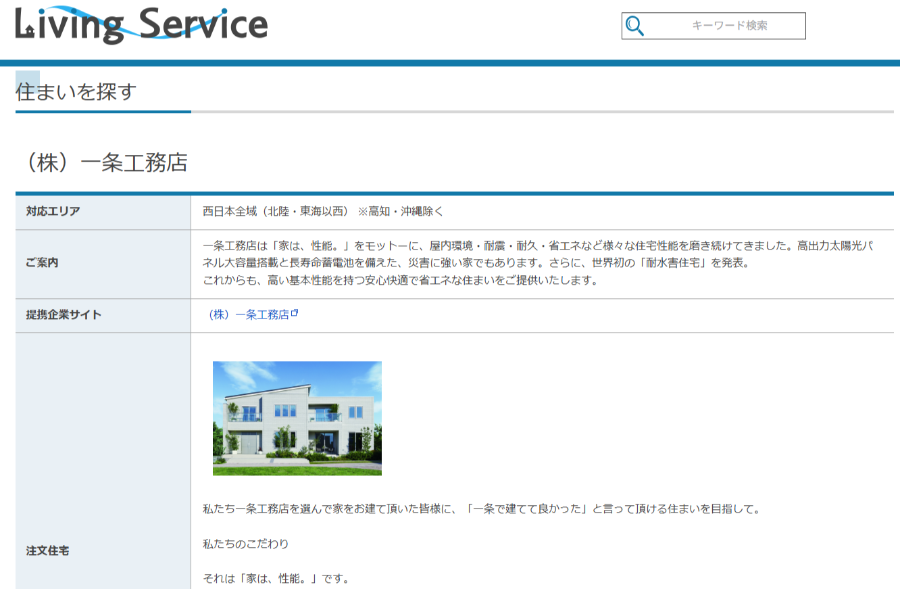Click the line beginning 一条工務店は「家は、性能。」
Screen dimensions: 900x589
(538, 246)
